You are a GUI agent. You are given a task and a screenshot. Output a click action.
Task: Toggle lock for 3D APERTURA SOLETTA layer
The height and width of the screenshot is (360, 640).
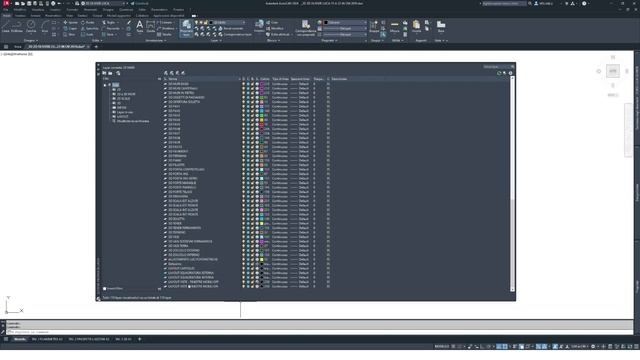click(252, 102)
